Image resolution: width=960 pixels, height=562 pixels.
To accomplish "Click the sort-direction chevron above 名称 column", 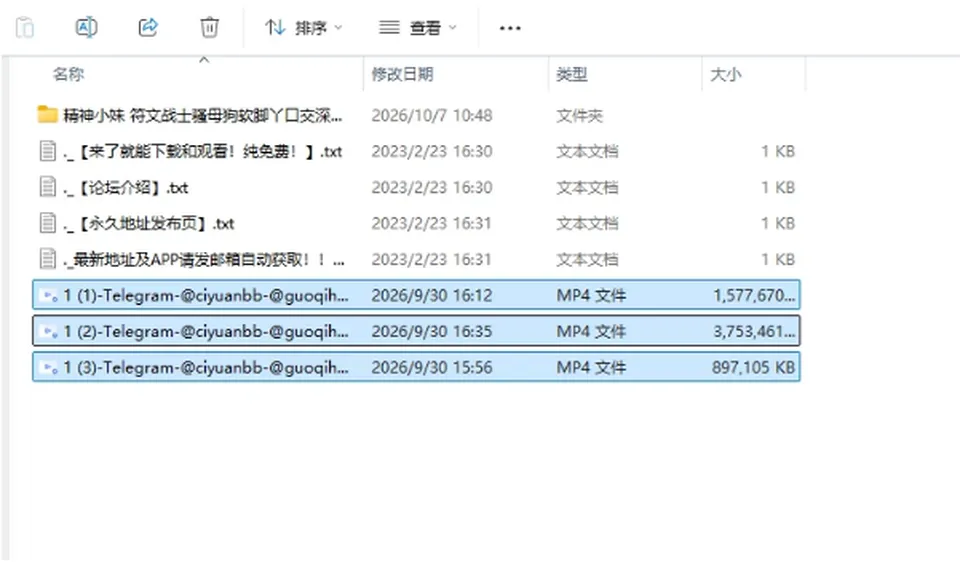I will coord(204,60).
